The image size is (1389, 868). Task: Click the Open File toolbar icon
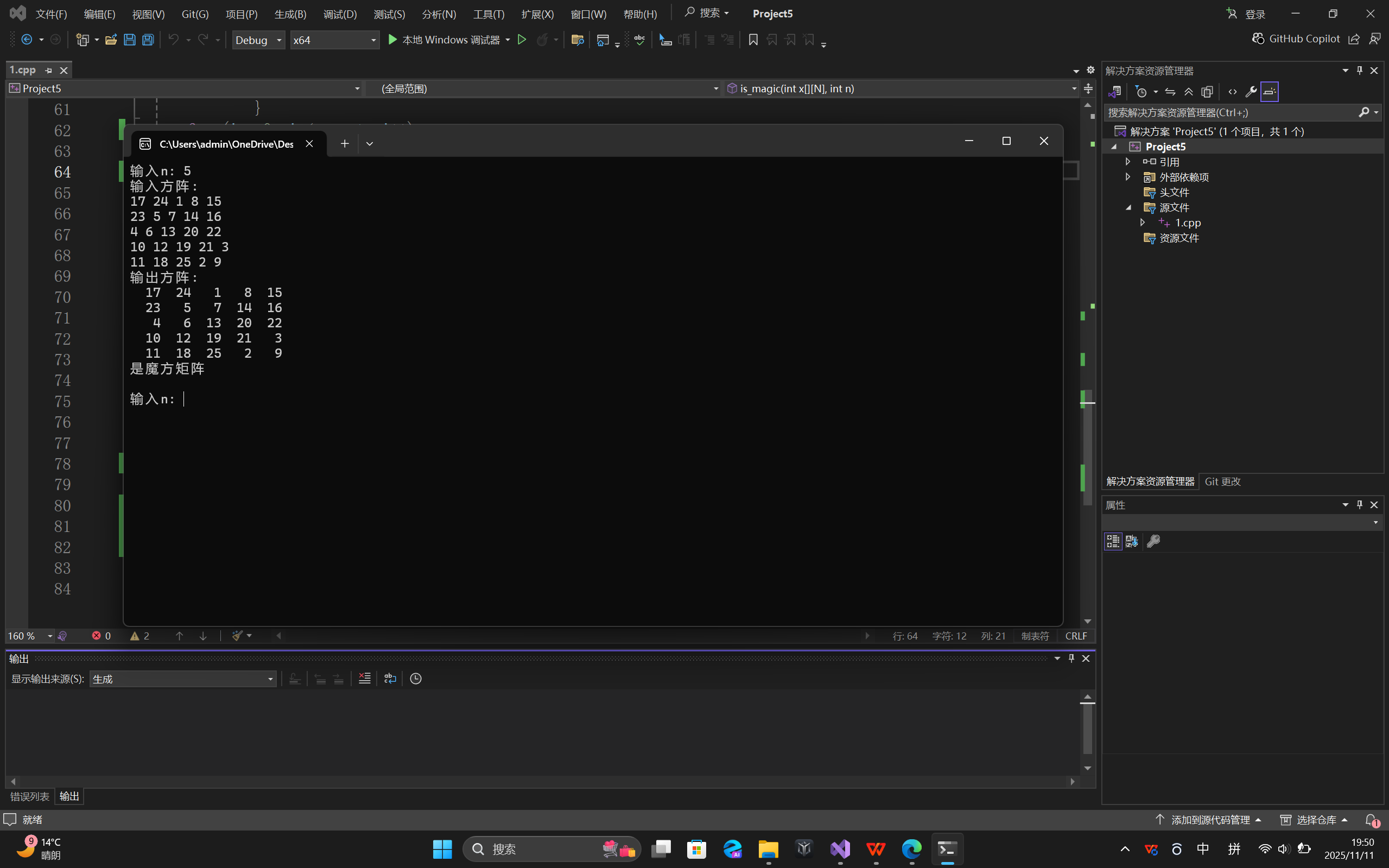[x=111, y=40]
